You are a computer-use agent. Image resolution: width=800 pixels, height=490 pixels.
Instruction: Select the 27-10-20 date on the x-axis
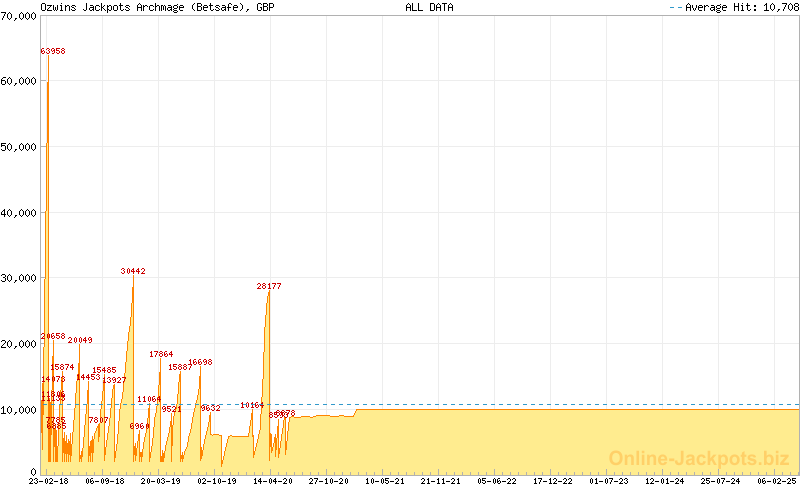click(329, 481)
